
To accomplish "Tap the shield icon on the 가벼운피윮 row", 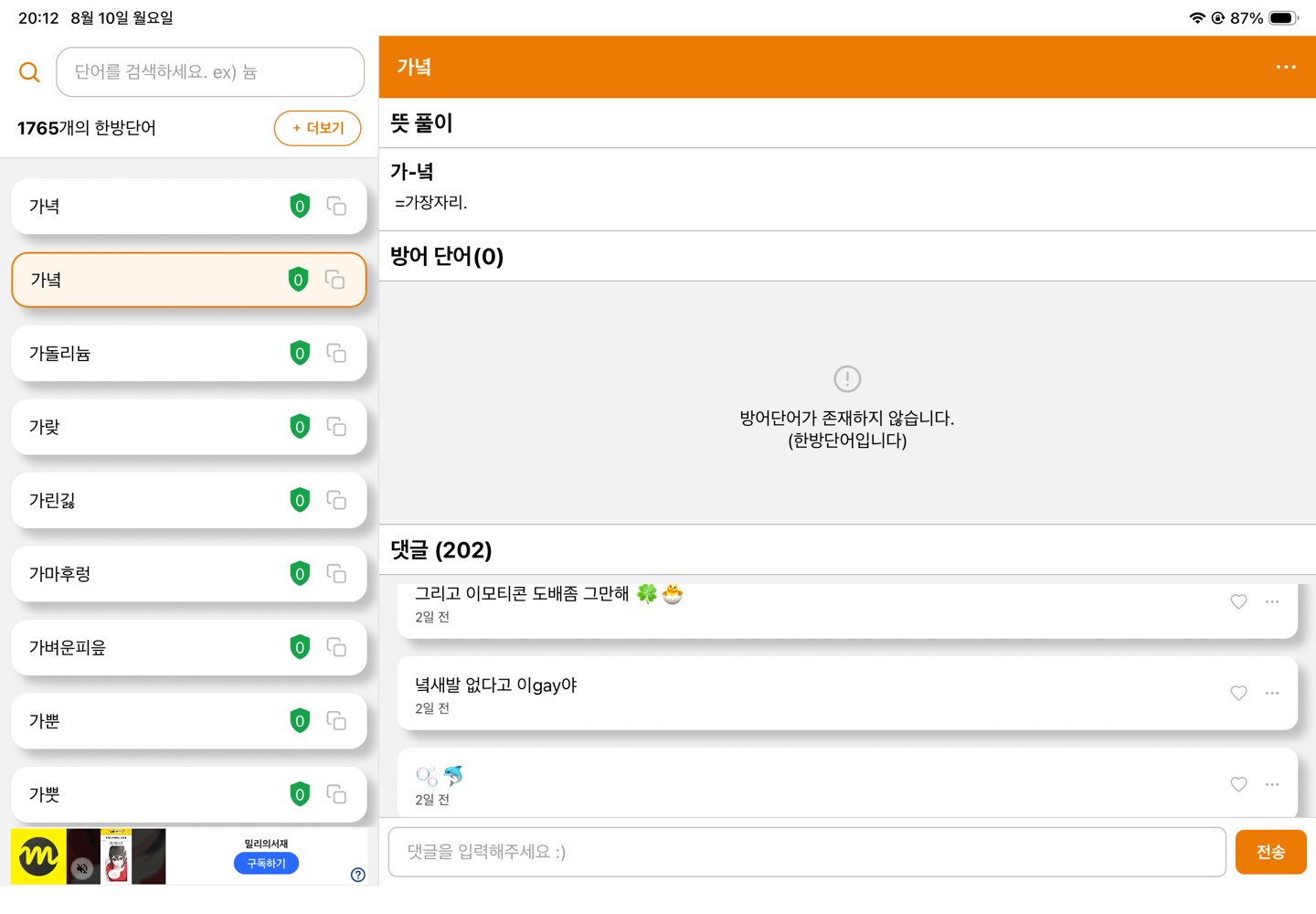I will pyautogui.click(x=300, y=647).
